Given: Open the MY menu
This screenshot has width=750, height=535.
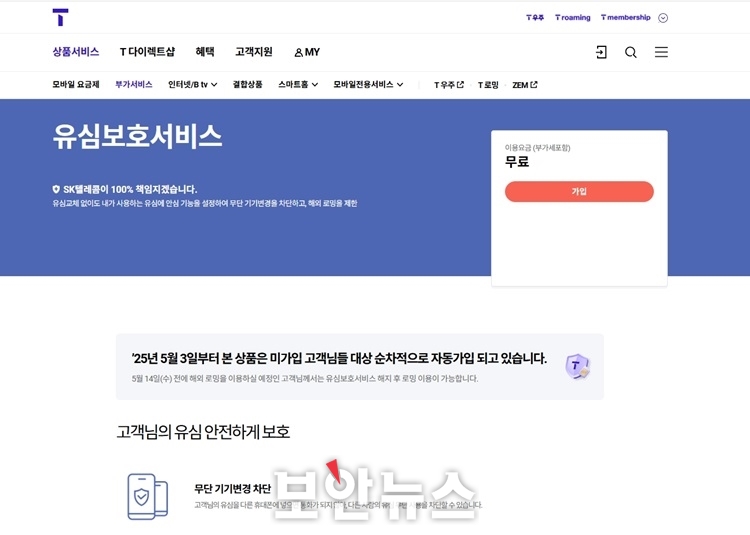Looking at the screenshot, I should coord(307,52).
